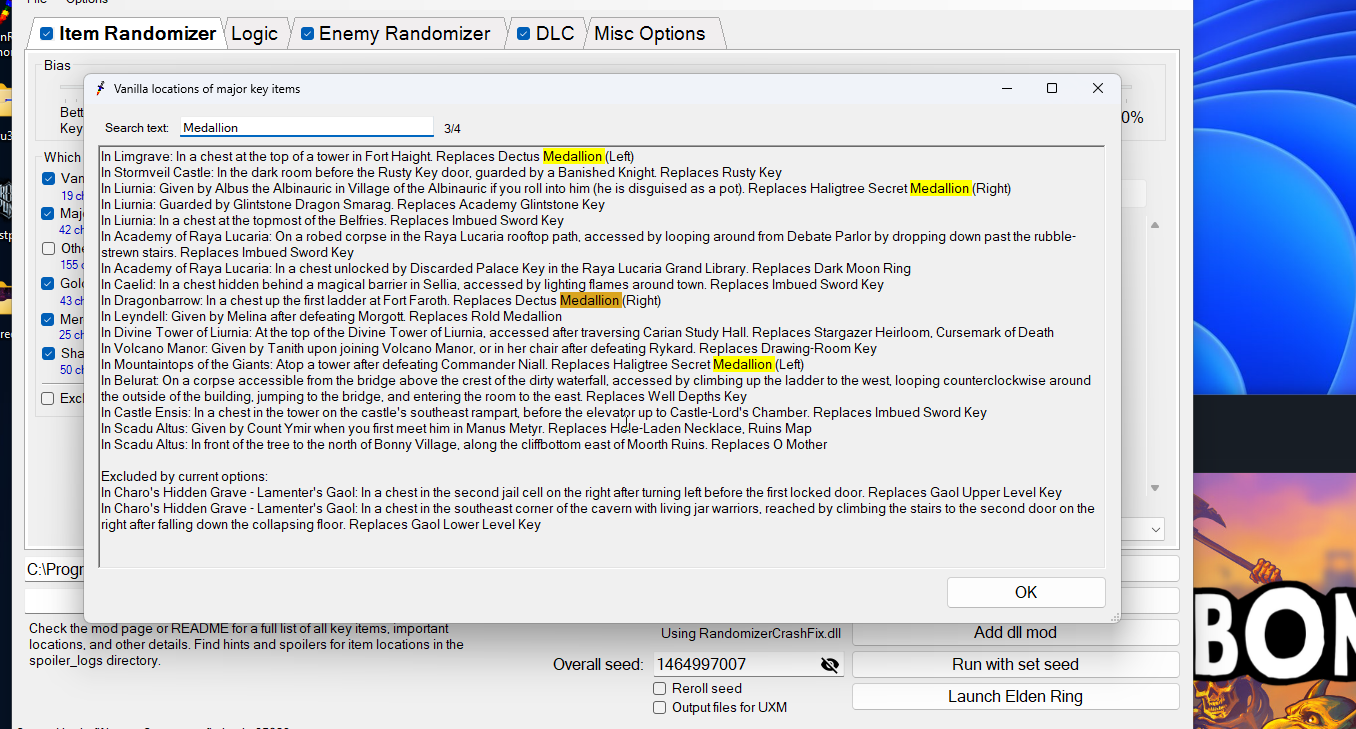Click the 'Replaces Gaol Lower Level Key' text
This screenshot has height=729, width=1356.
point(444,525)
